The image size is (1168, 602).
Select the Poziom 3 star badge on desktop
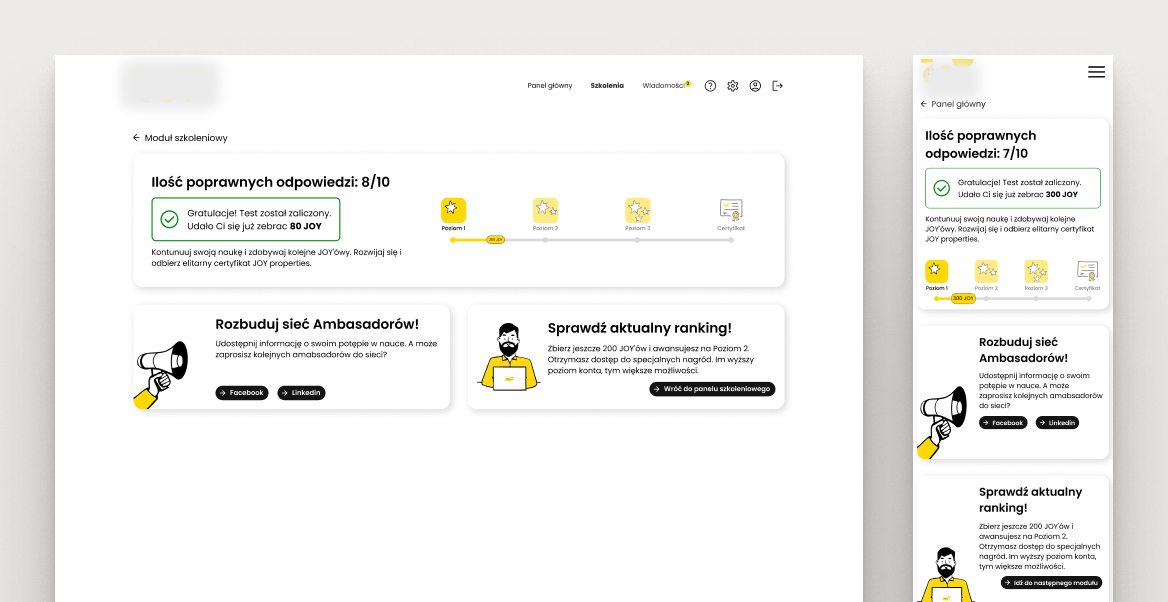637,210
